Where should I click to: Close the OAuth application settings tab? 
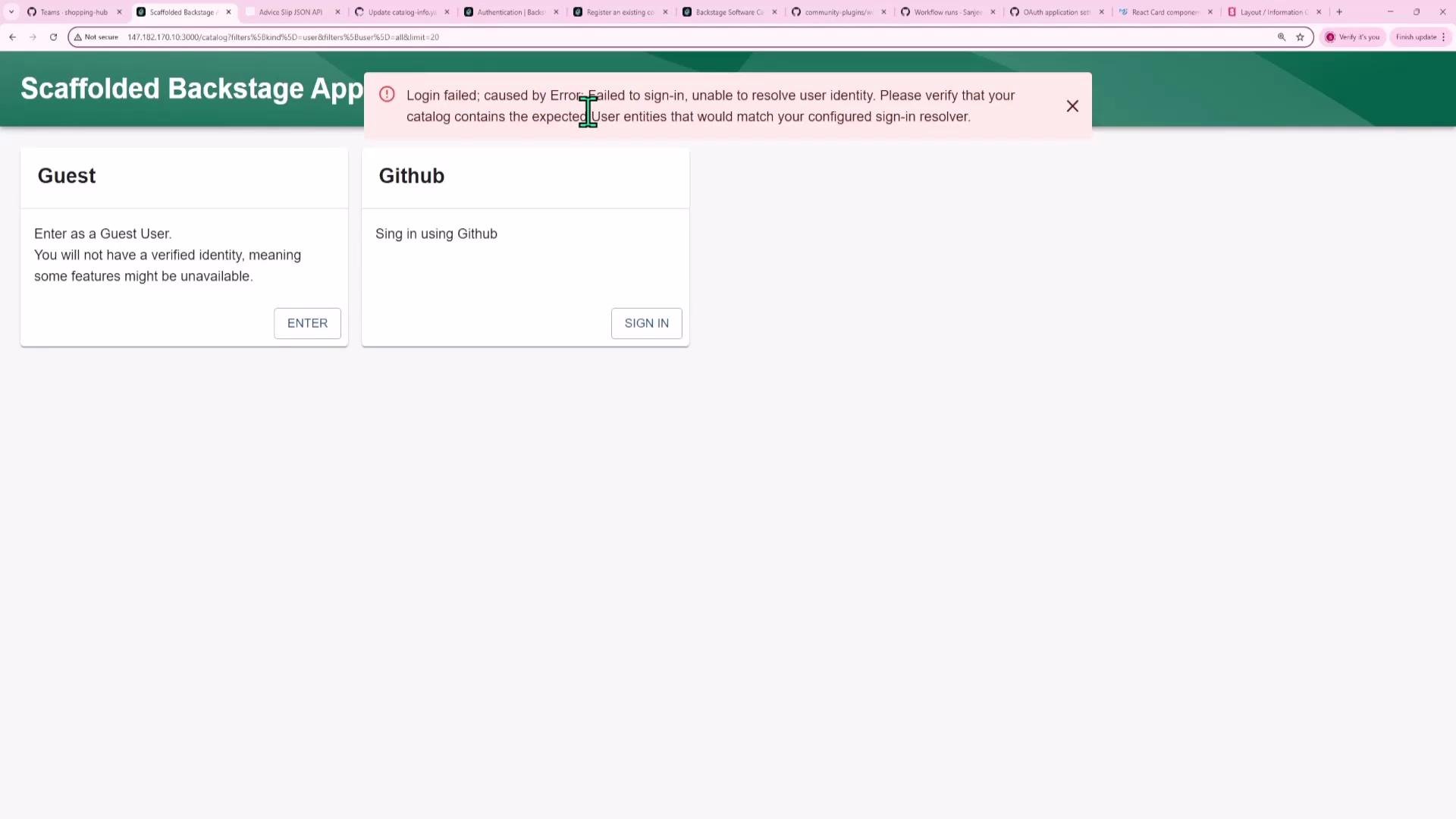click(x=1102, y=12)
